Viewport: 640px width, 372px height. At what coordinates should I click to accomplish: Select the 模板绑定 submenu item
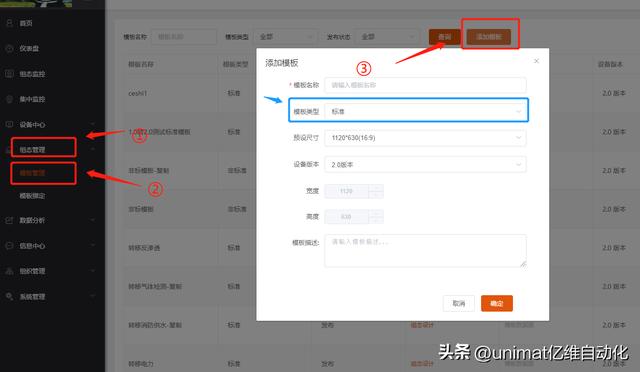[x=32, y=196]
